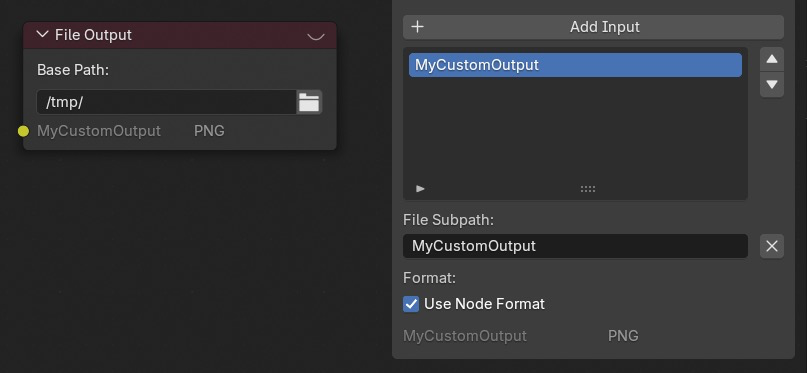Click the greyed MyCustomOutput label in the panel
This screenshot has width=807, height=373.
click(x=465, y=336)
